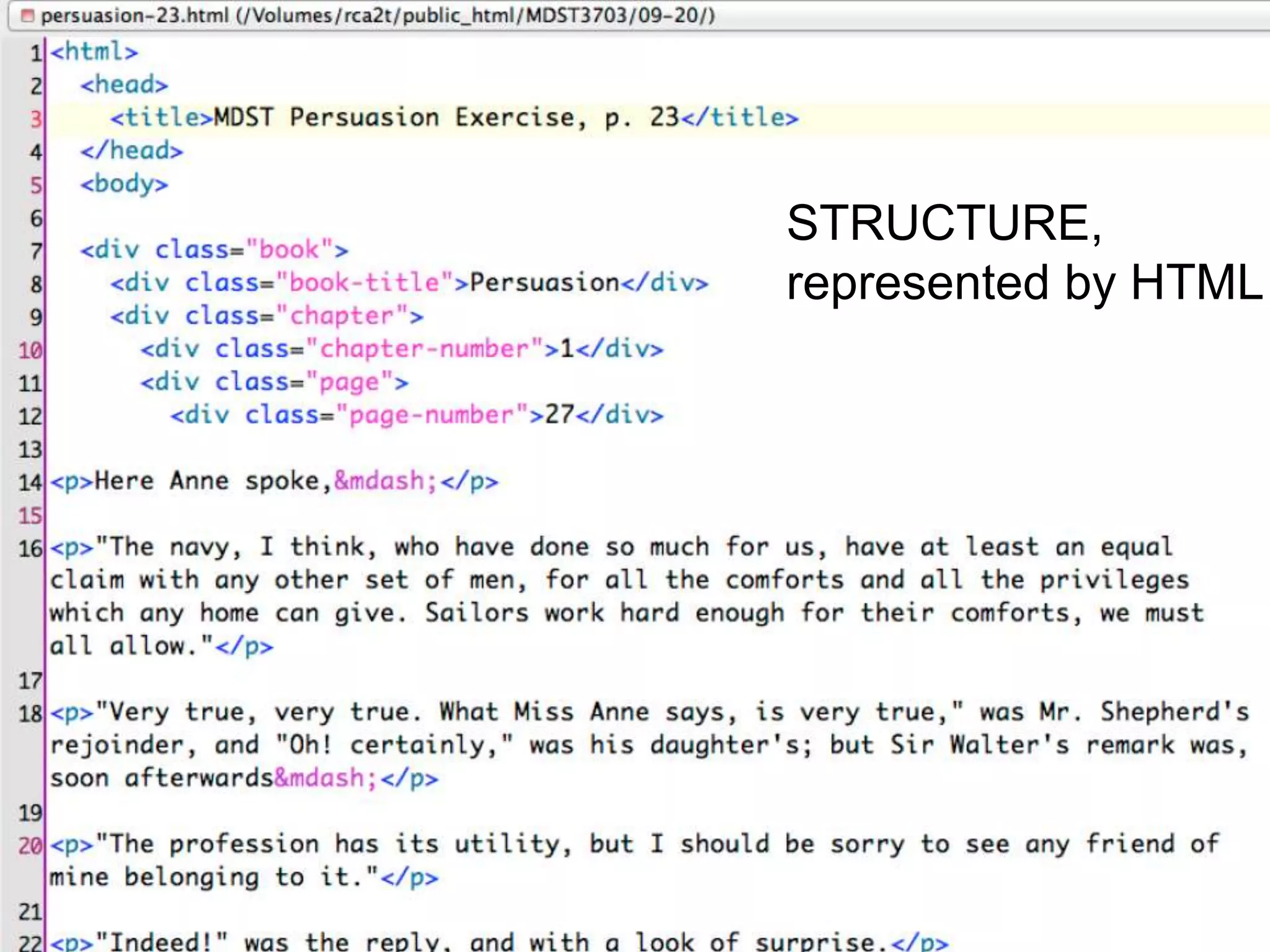Viewport: 1270px width, 952px height.
Task: Click the paragraph beginning 'The navy, I think'
Action: coord(626,596)
